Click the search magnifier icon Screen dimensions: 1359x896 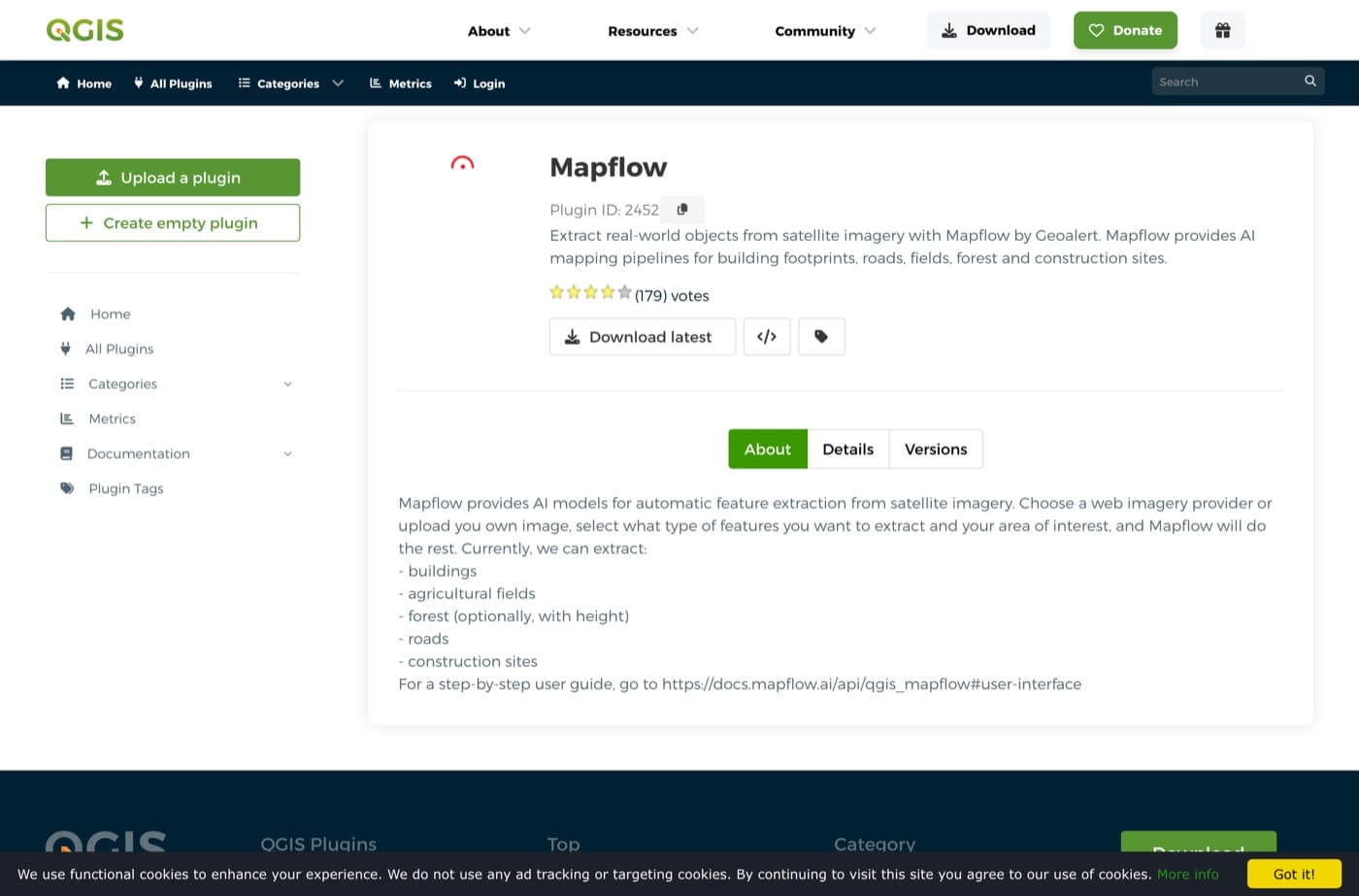[x=1310, y=82]
